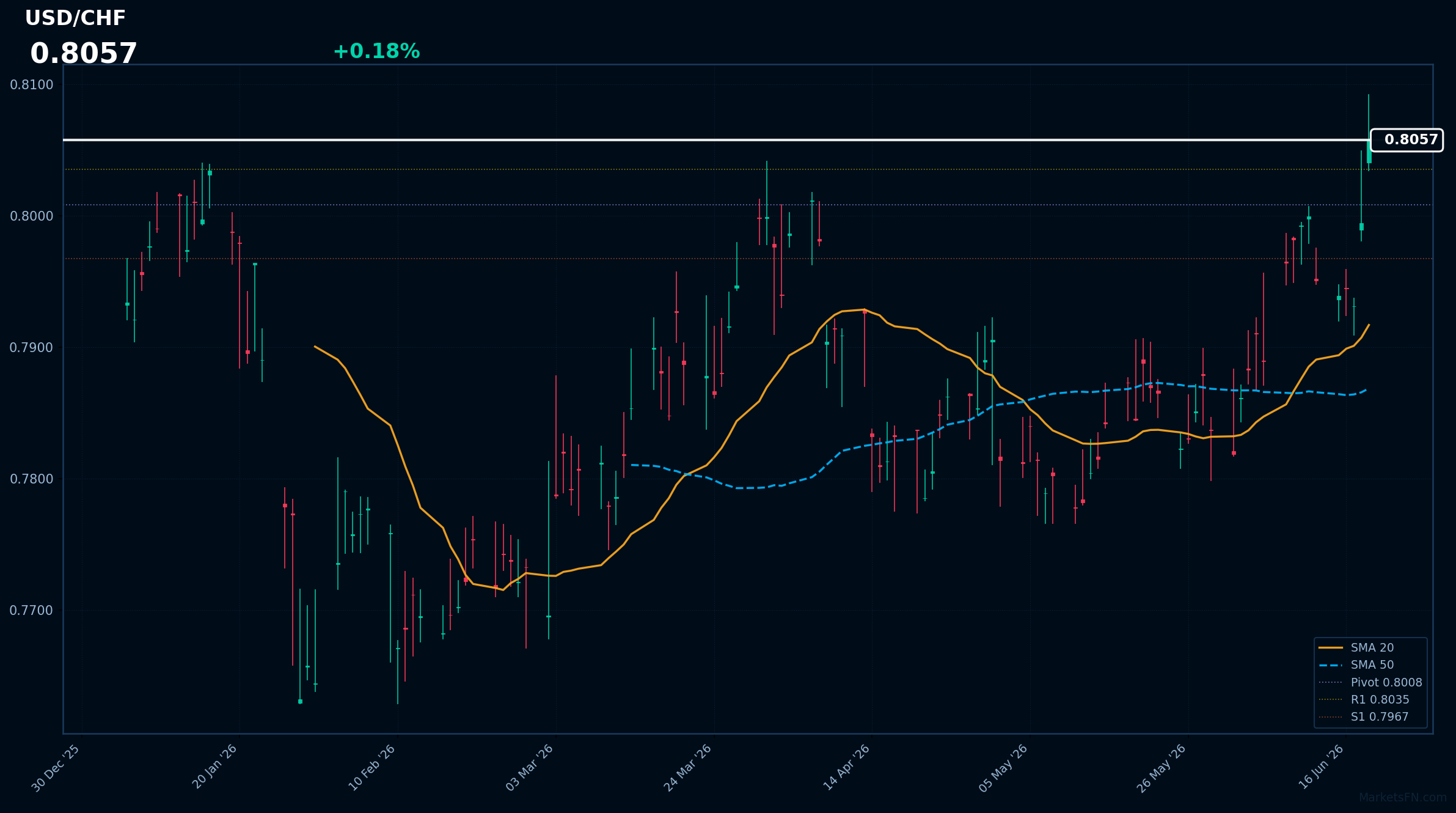Click the 0.8100 y-axis label
Image resolution: width=1456 pixels, height=813 pixels.
(32, 85)
